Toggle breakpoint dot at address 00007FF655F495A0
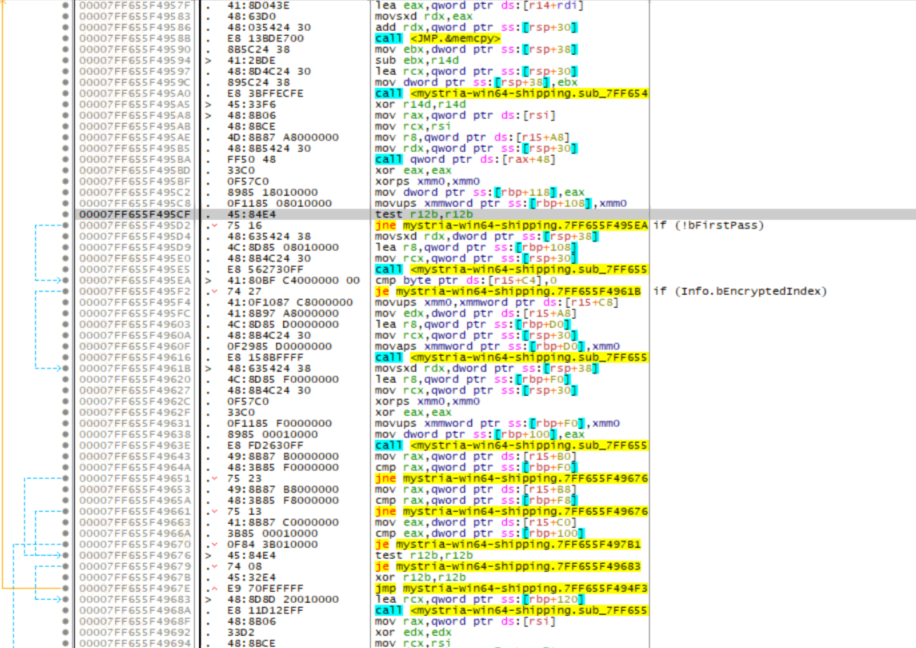 pyautogui.click(x=65, y=93)
